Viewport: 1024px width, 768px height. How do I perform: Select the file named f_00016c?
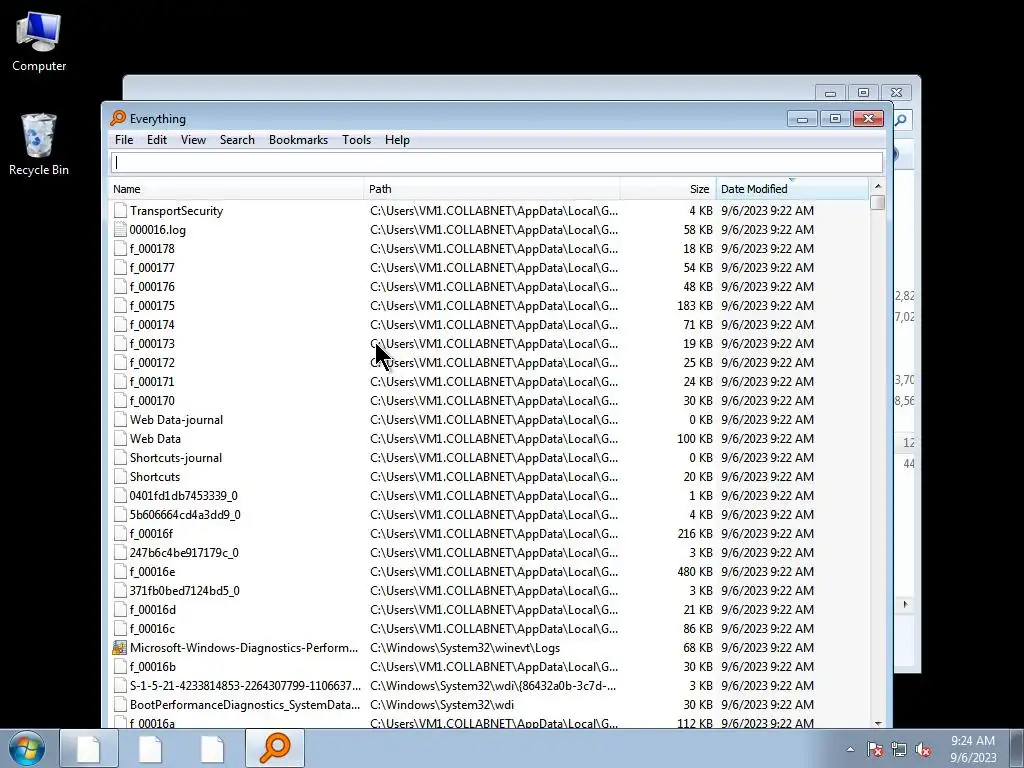[152, 628]
